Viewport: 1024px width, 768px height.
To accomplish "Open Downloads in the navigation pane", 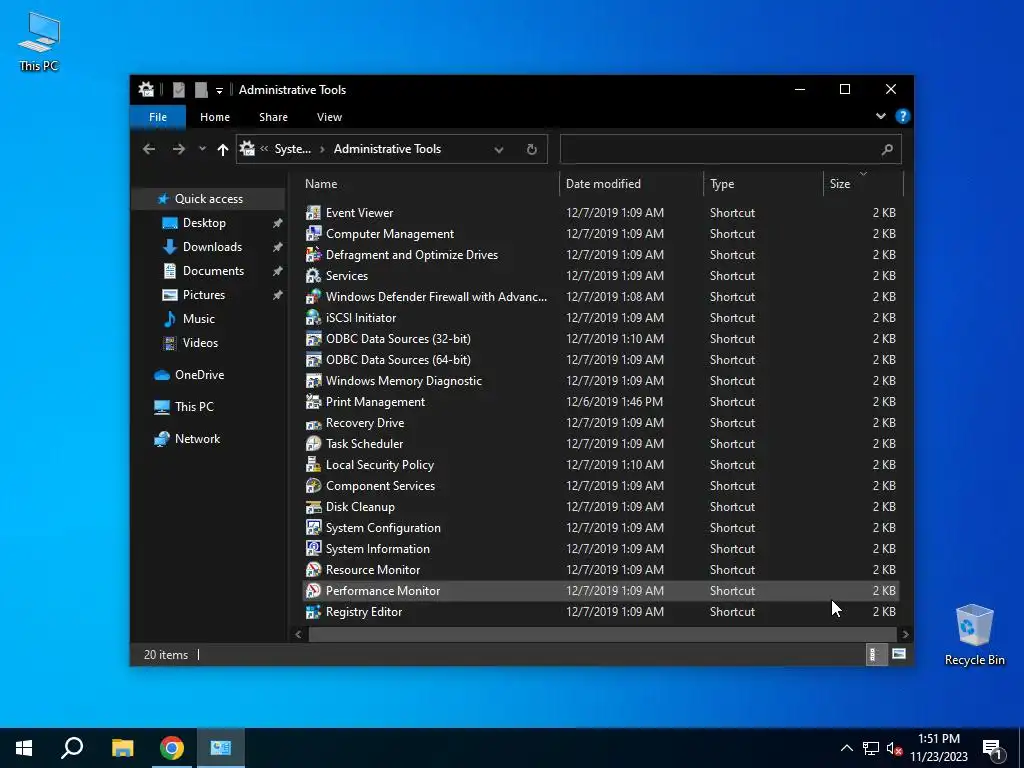I will [x=212, y=247].
